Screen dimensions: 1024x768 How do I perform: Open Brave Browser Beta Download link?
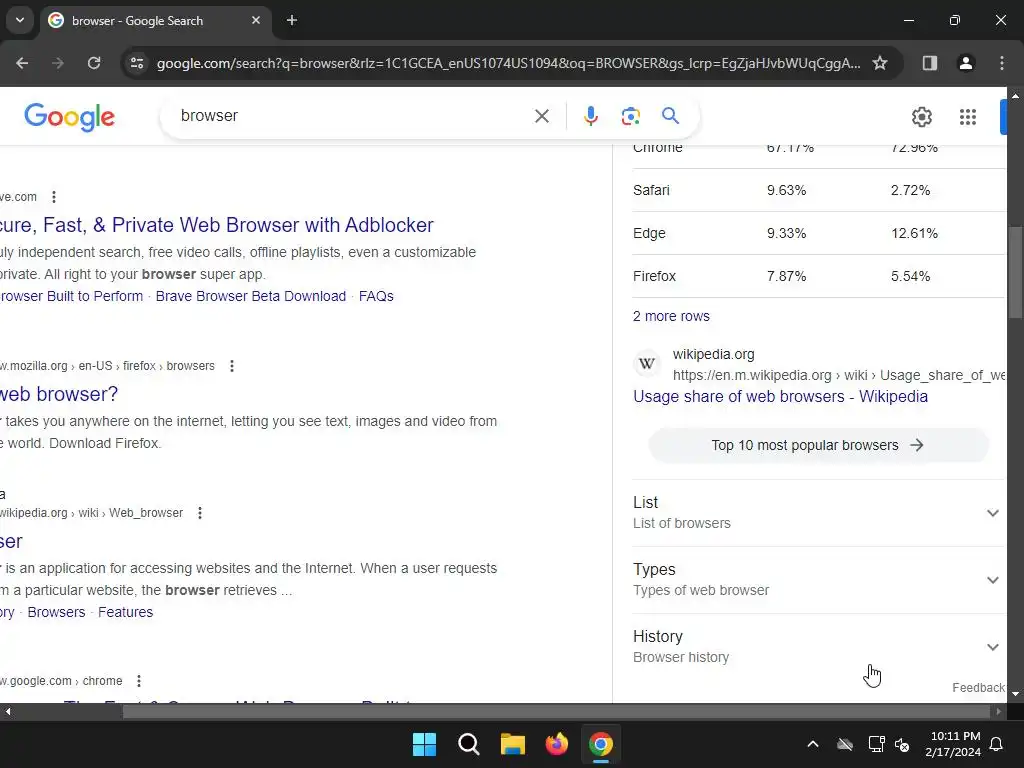251,296
